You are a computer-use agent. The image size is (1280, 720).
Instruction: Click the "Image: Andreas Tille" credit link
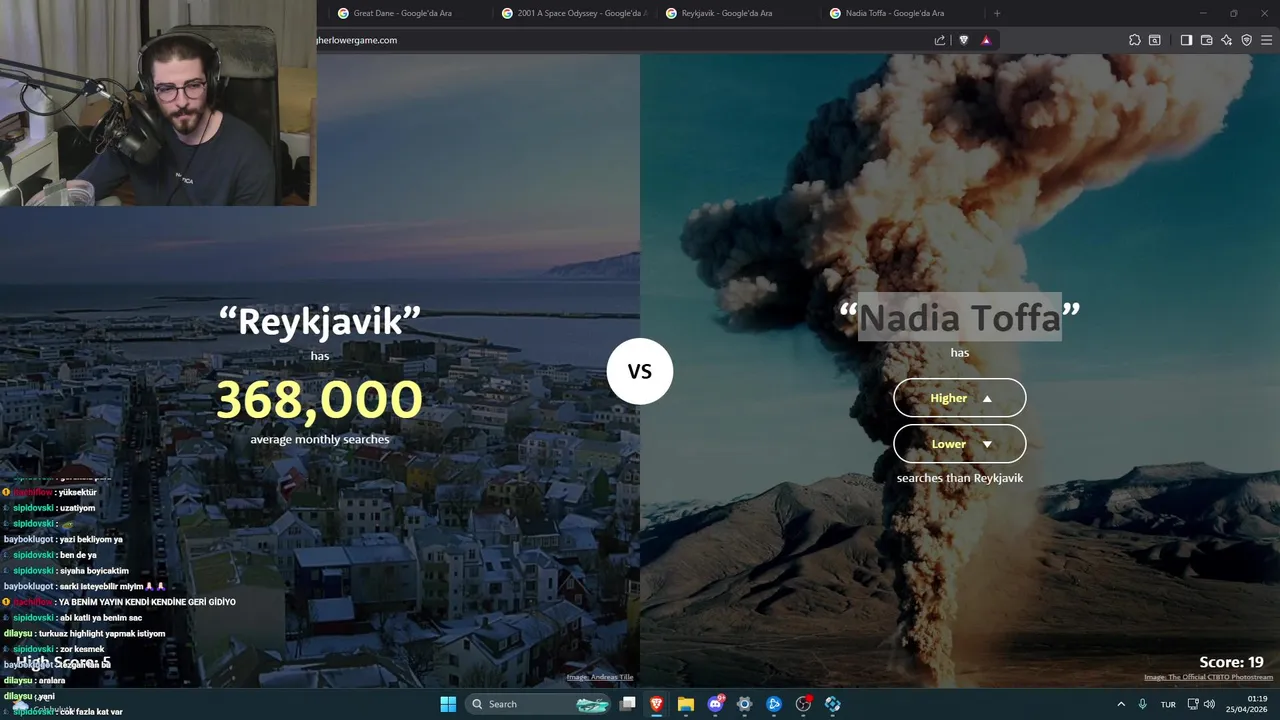[600, 677]
